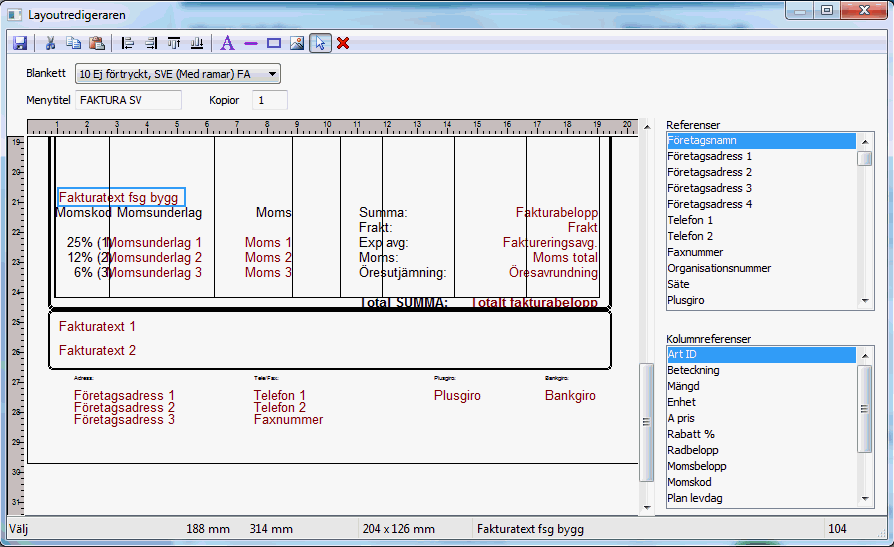Click the Menytitel text field
Image resolution: width=894 pixels, height=547 pixels.
128,100
